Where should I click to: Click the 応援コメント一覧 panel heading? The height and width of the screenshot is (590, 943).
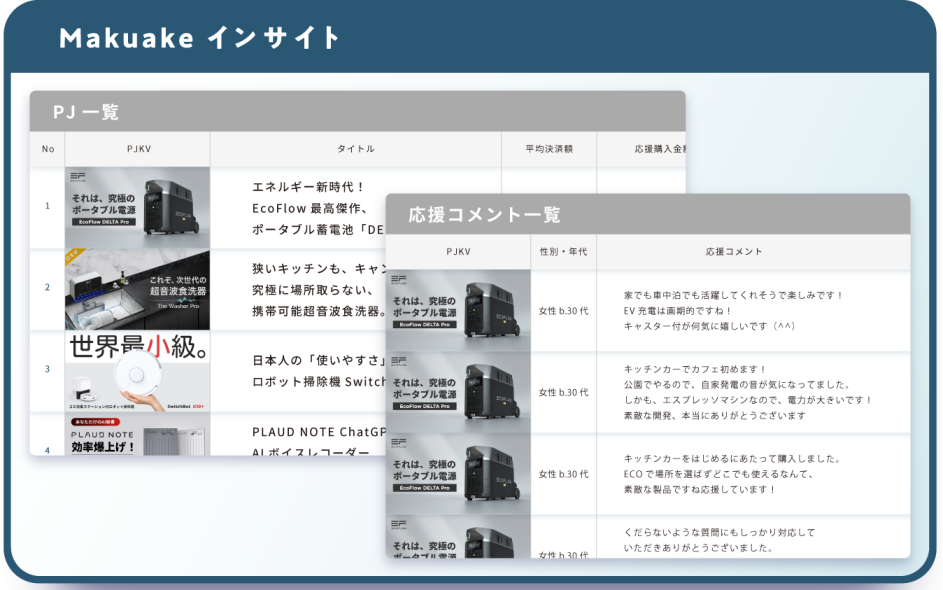484,215
